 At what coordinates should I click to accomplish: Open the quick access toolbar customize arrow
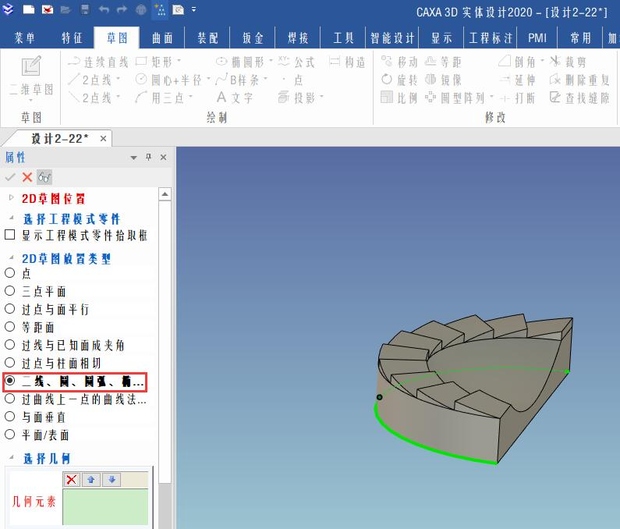(x=194, y=9)
